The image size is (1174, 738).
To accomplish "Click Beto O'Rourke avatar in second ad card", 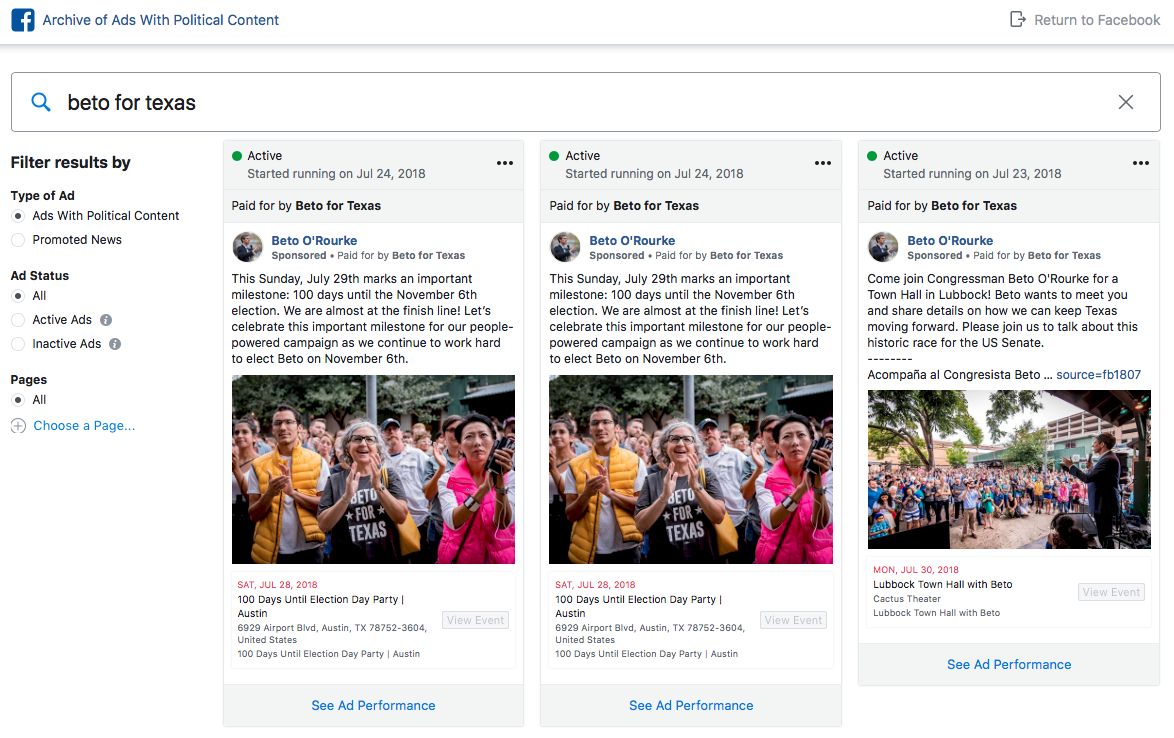I will coord(565,247).
